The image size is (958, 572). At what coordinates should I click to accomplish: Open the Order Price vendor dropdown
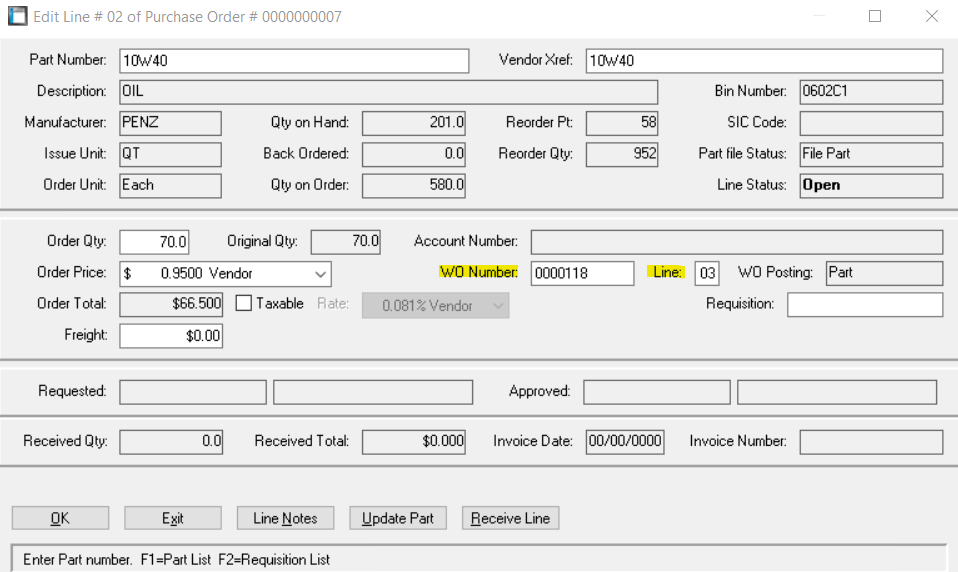coord(320,273)
